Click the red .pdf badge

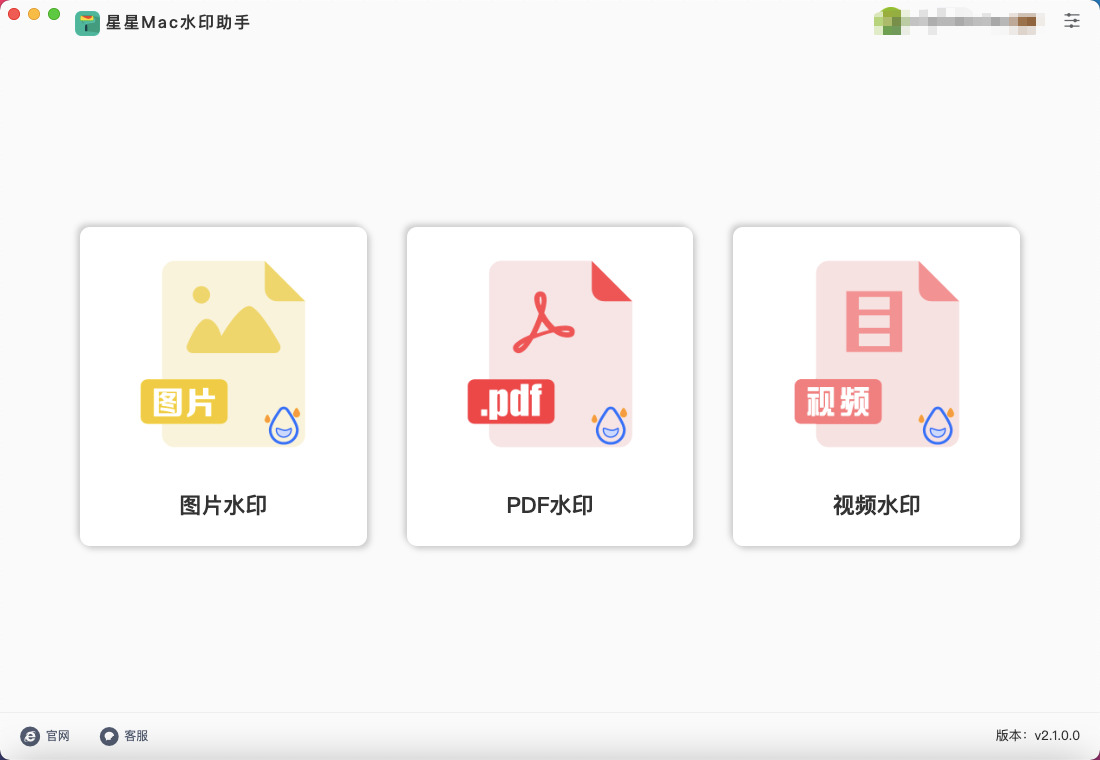(511, 401)
